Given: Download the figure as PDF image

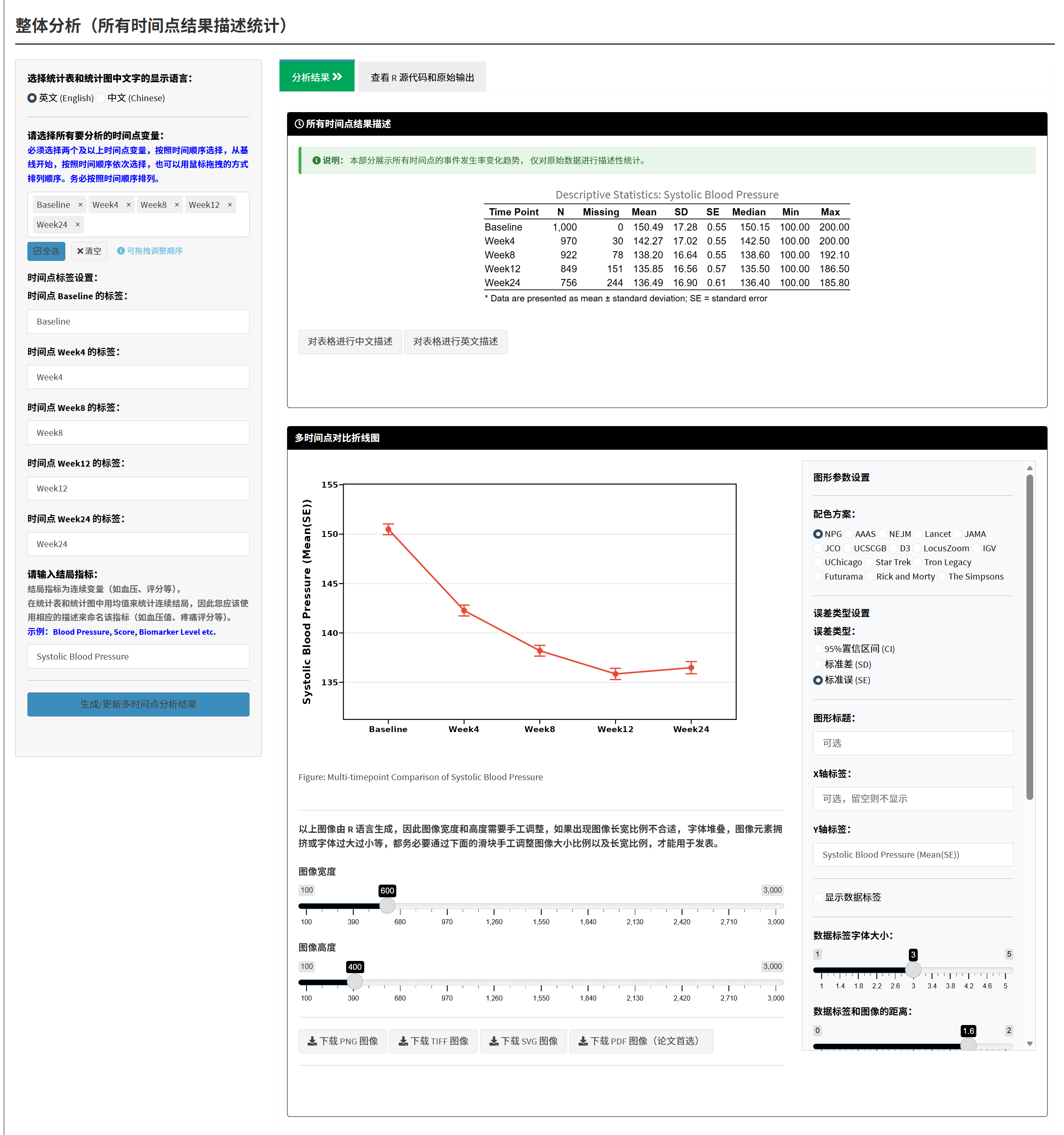Looking at the screenshot, I should 641,1041.
